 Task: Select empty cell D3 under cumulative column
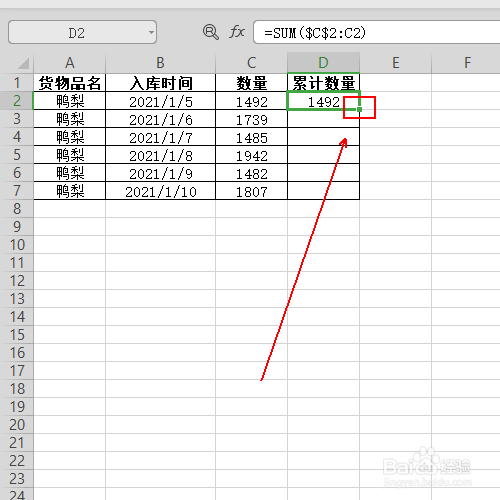[324, 119]
